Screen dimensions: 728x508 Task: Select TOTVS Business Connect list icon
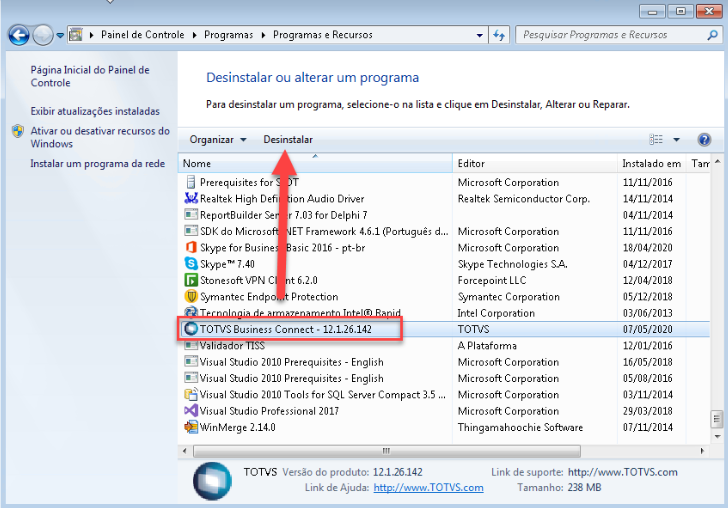pos(191,329)
